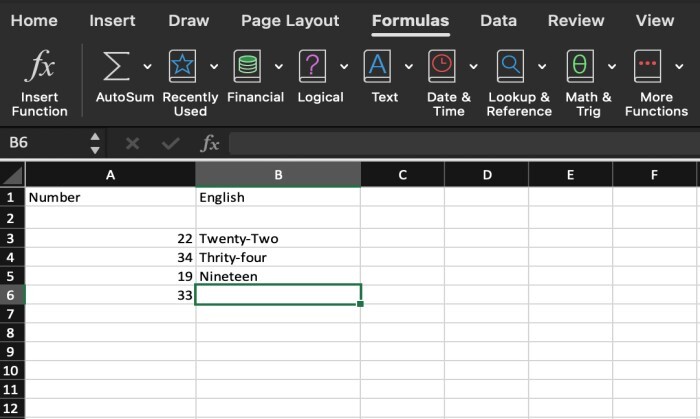Open Math & Trig functions icon
This screenshot has width=700, height=419.
pyautogui.click(x=580, y=67)
